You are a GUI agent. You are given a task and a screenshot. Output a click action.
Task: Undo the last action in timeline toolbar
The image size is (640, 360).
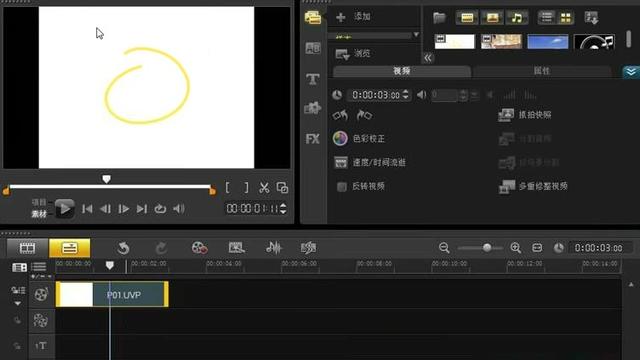pos(123,248)
